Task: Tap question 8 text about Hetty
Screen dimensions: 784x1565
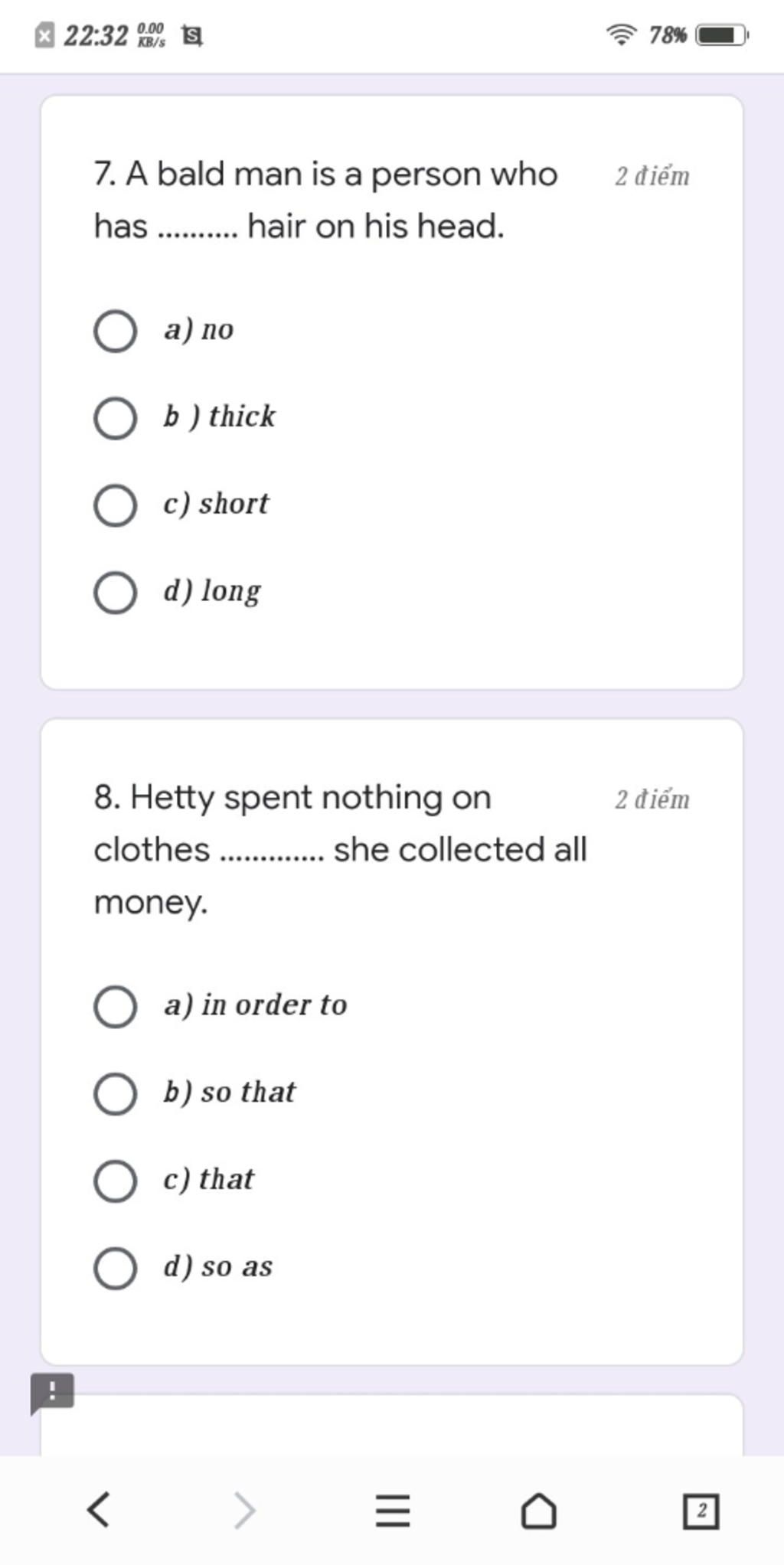Action: 340,849
